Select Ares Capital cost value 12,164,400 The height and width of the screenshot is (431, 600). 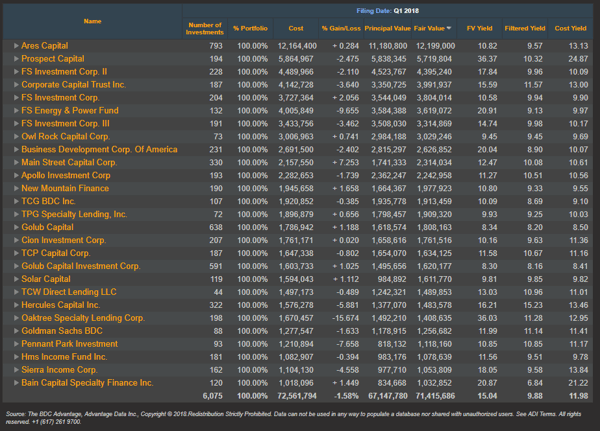coord(297,46)
